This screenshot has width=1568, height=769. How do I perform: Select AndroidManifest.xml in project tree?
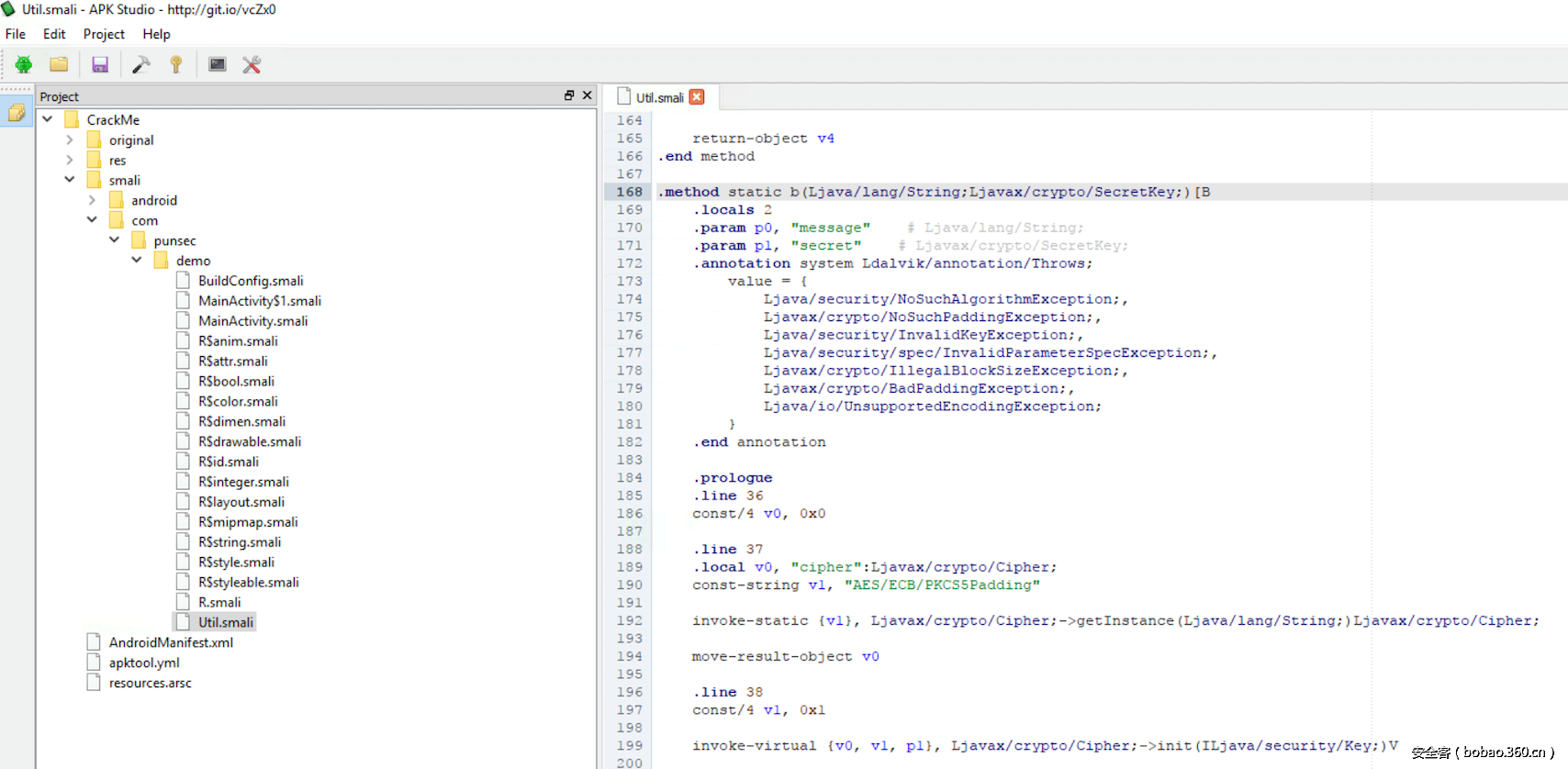[x=171, y=642]
